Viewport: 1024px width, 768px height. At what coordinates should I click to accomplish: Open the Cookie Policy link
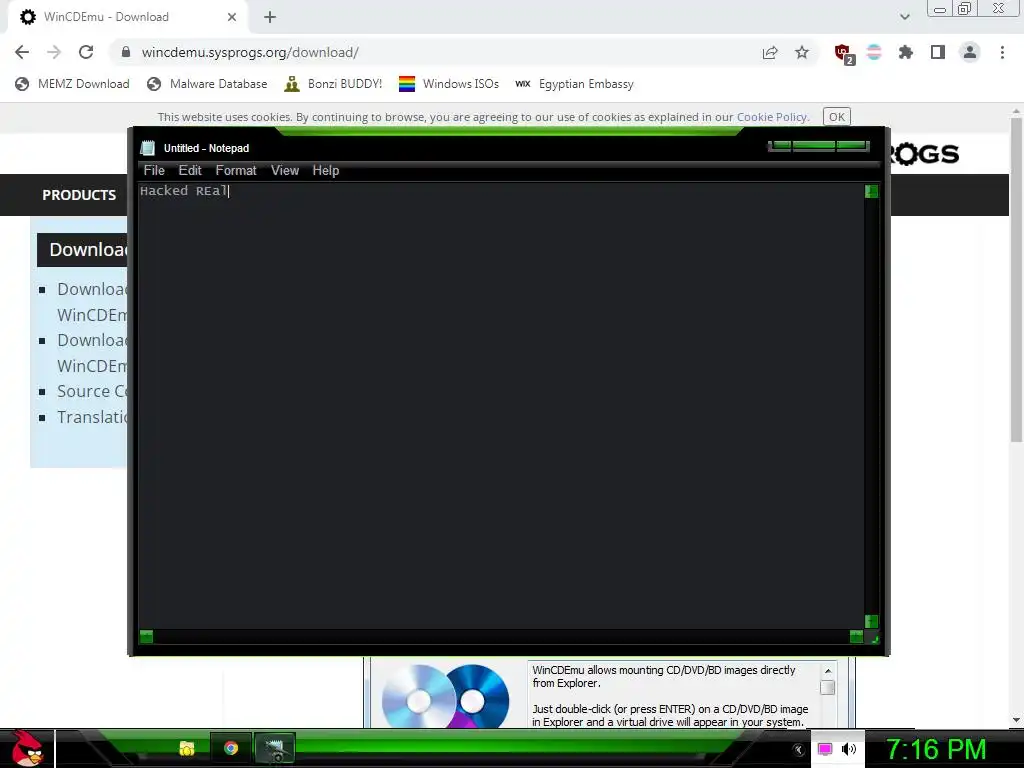click(x=772, y=117)
